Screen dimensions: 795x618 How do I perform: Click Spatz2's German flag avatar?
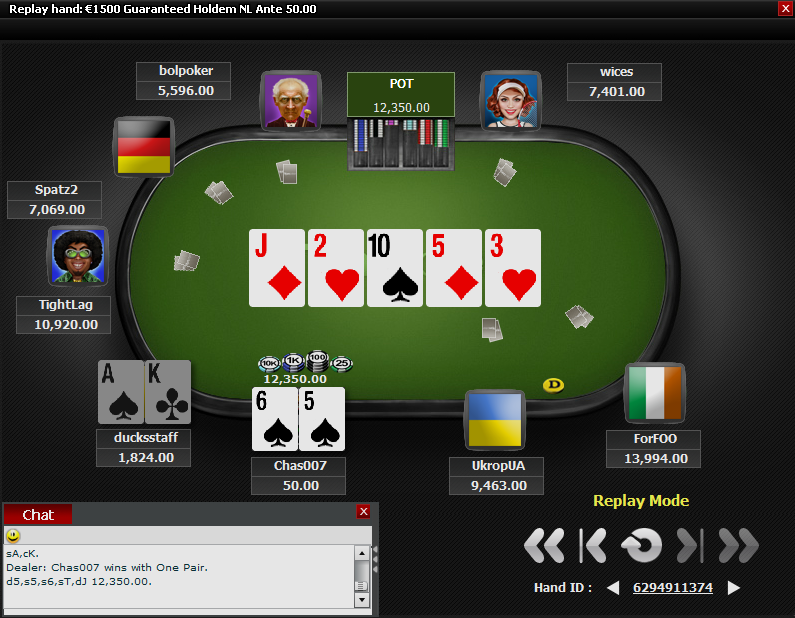pyautogui.click(x=144, y=147)
